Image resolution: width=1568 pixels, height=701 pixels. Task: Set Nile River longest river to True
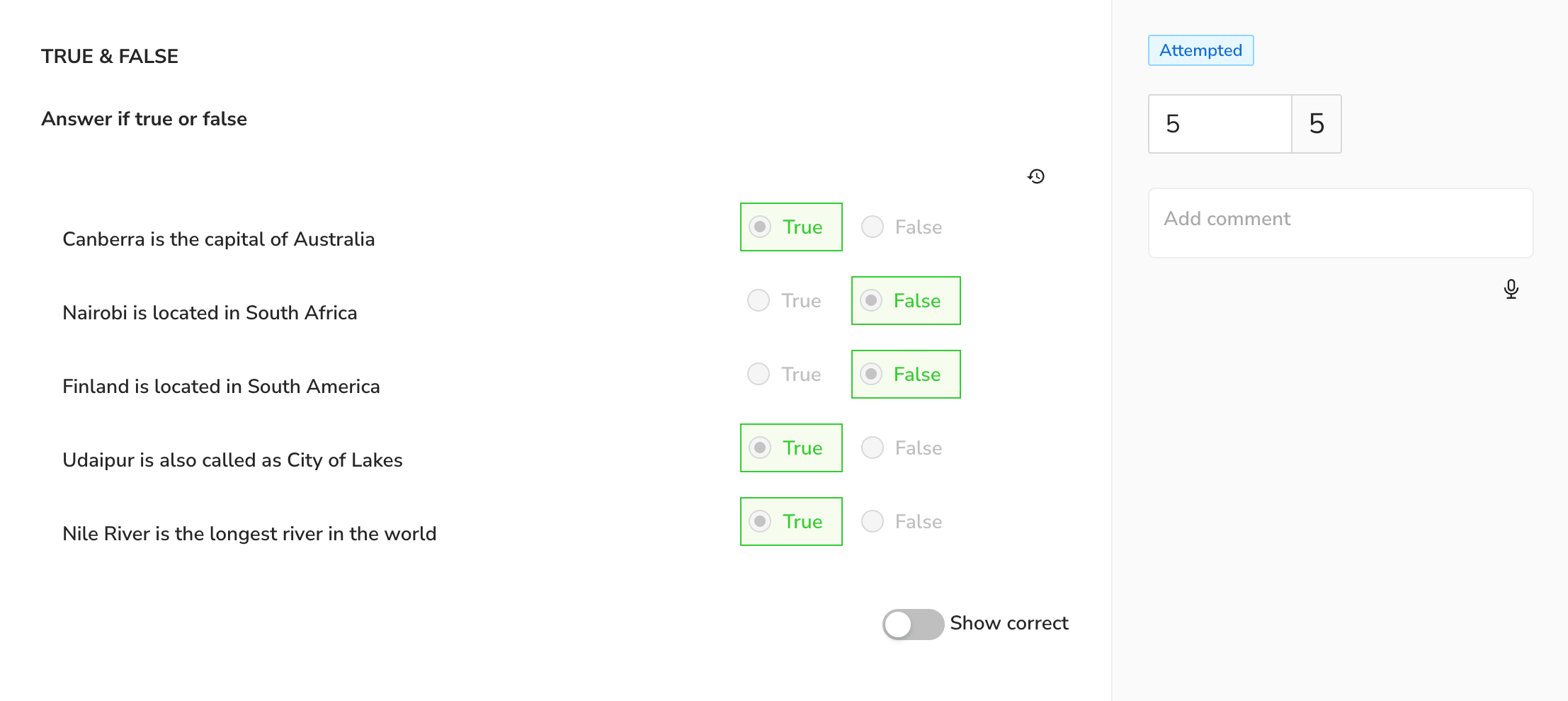(791, 522)
